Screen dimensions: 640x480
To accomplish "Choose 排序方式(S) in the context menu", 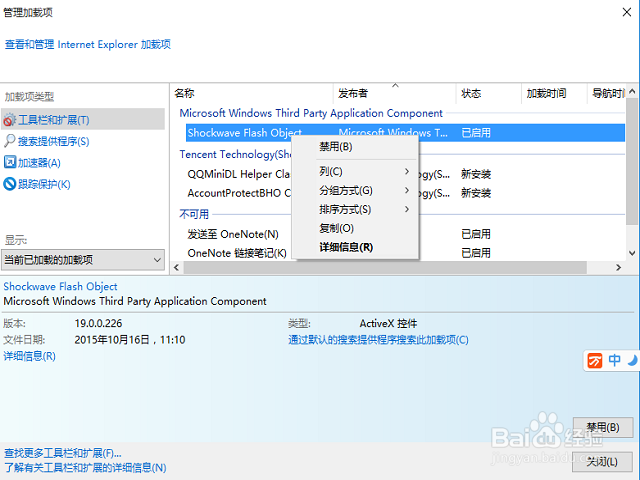I will coord(355,209).
